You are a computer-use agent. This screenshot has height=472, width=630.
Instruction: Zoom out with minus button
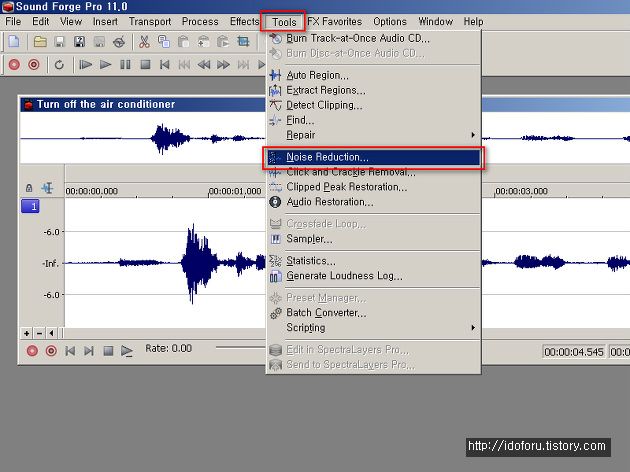click(39, 333)
